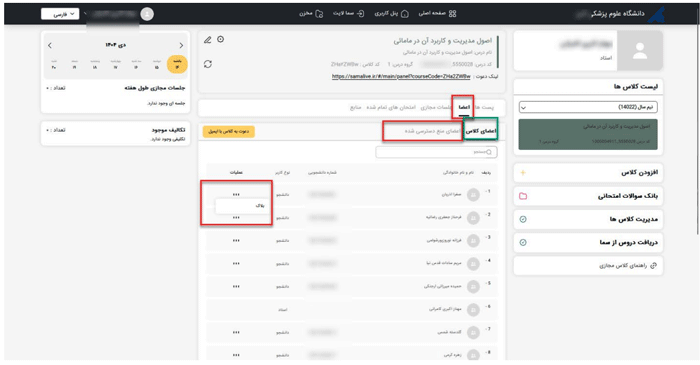Open the samalive.ir invitation link

point(401,76)
